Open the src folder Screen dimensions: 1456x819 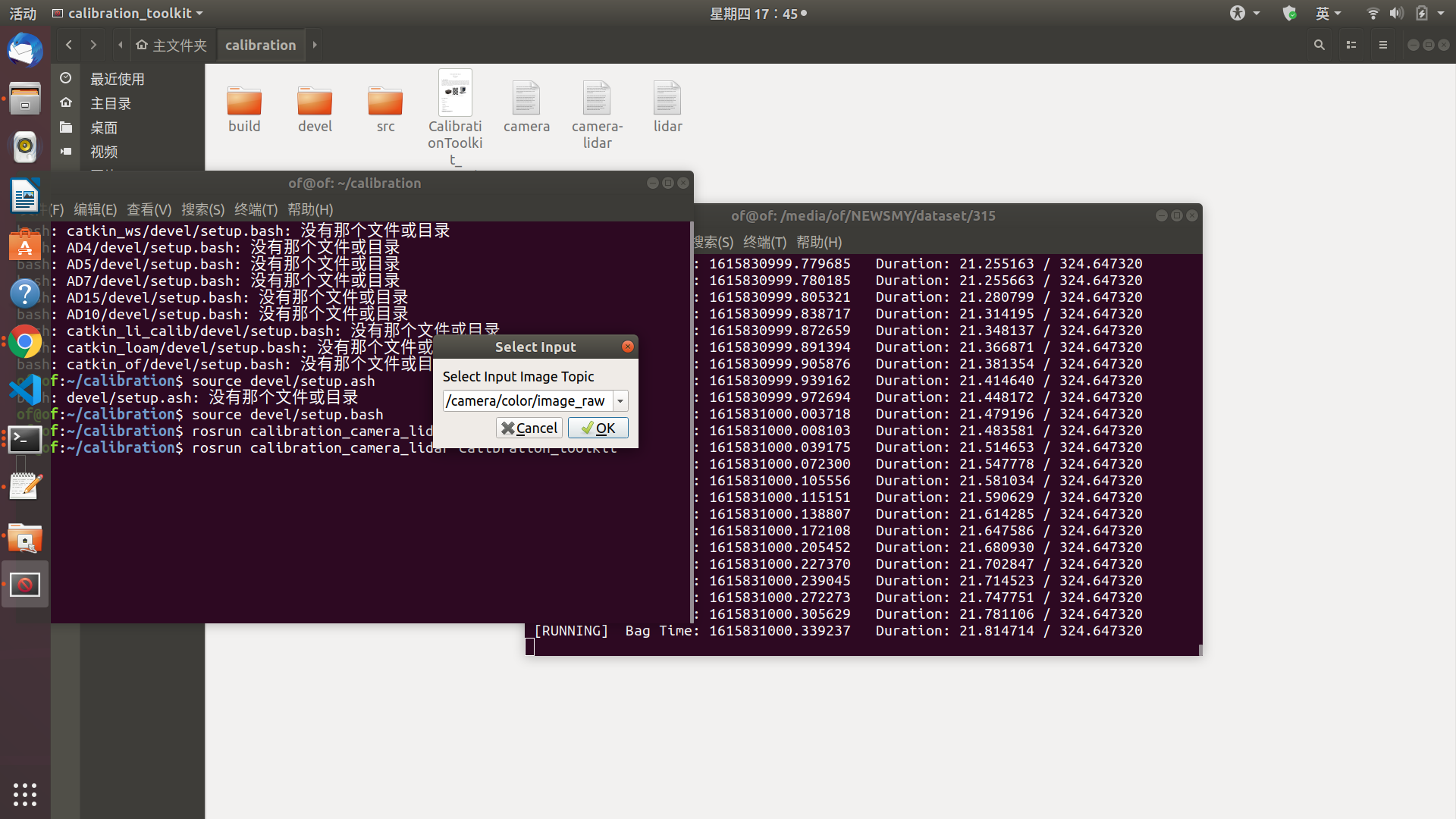point(385,109)
